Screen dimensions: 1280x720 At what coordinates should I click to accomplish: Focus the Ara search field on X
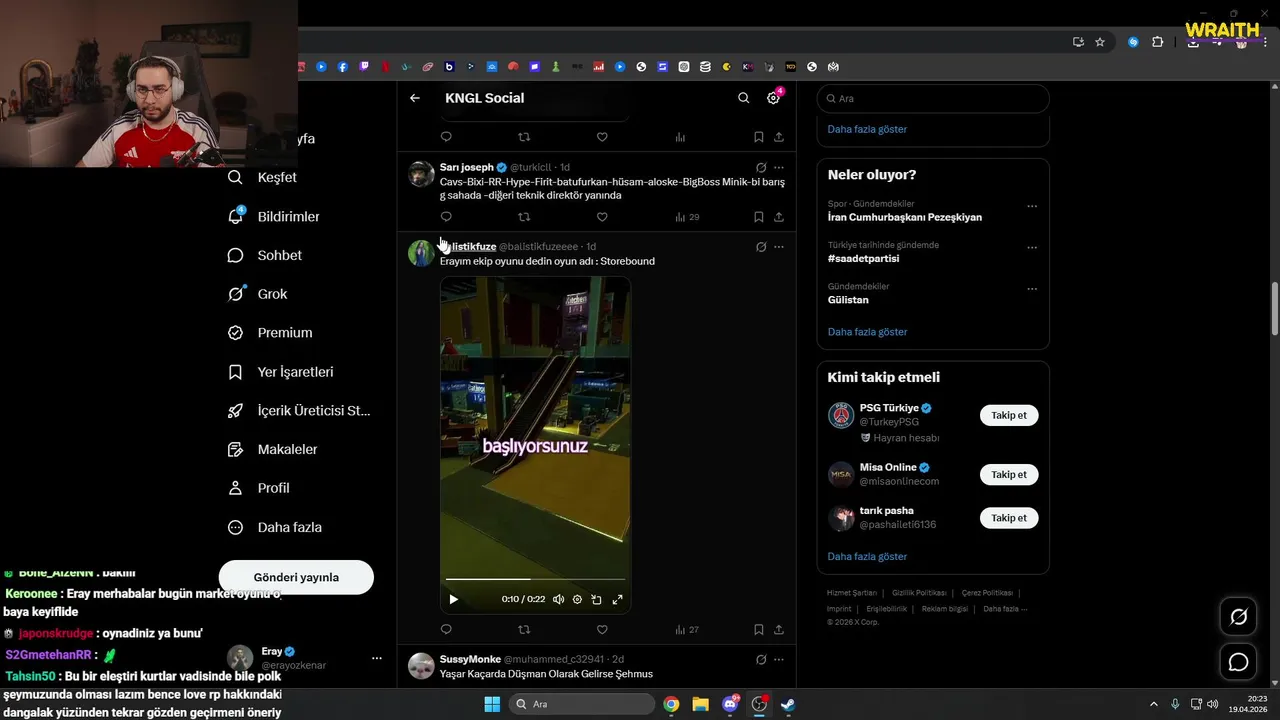(933, 99)
